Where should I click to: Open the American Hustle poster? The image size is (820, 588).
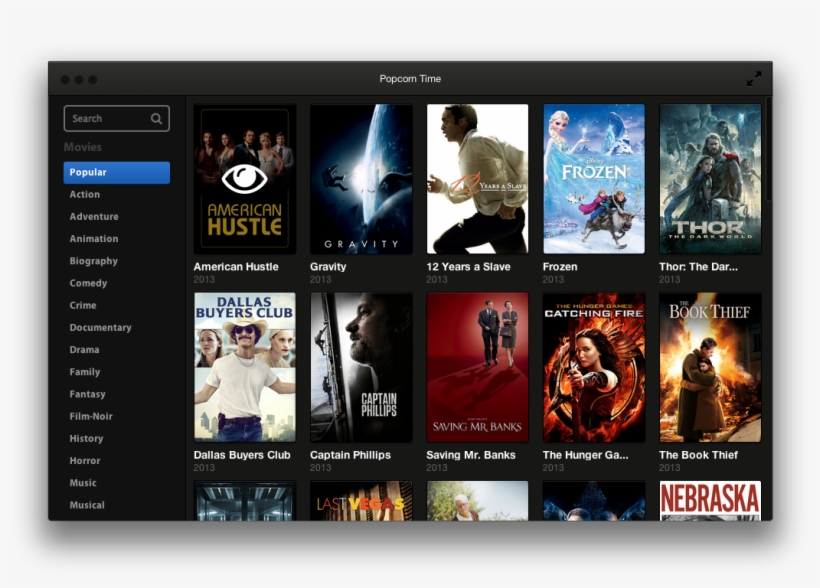(x=245, y=179)
